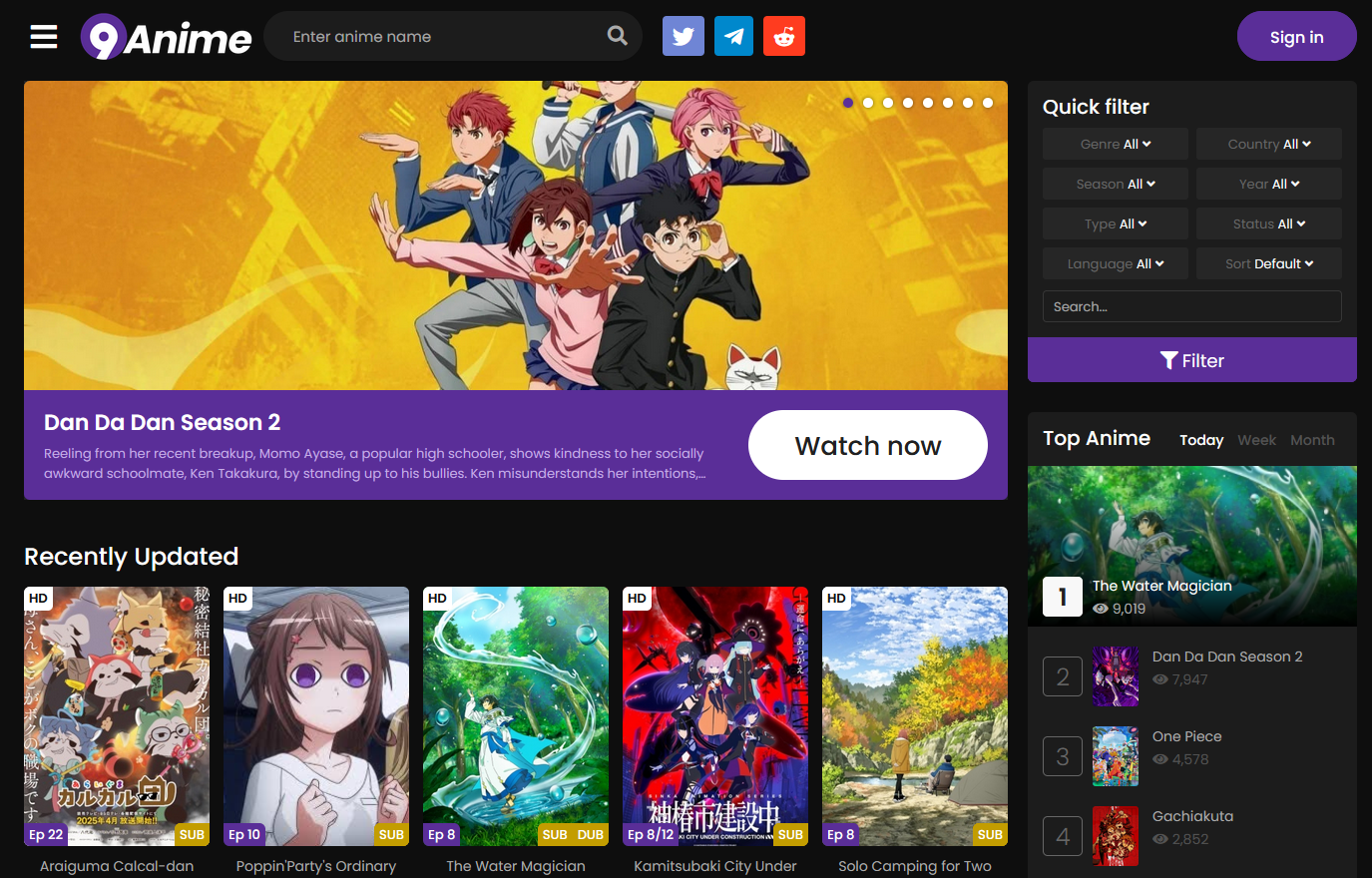1372x878 pixels.
Task: Expand the Status filter dropdown
Action: tap(1269, 223)
